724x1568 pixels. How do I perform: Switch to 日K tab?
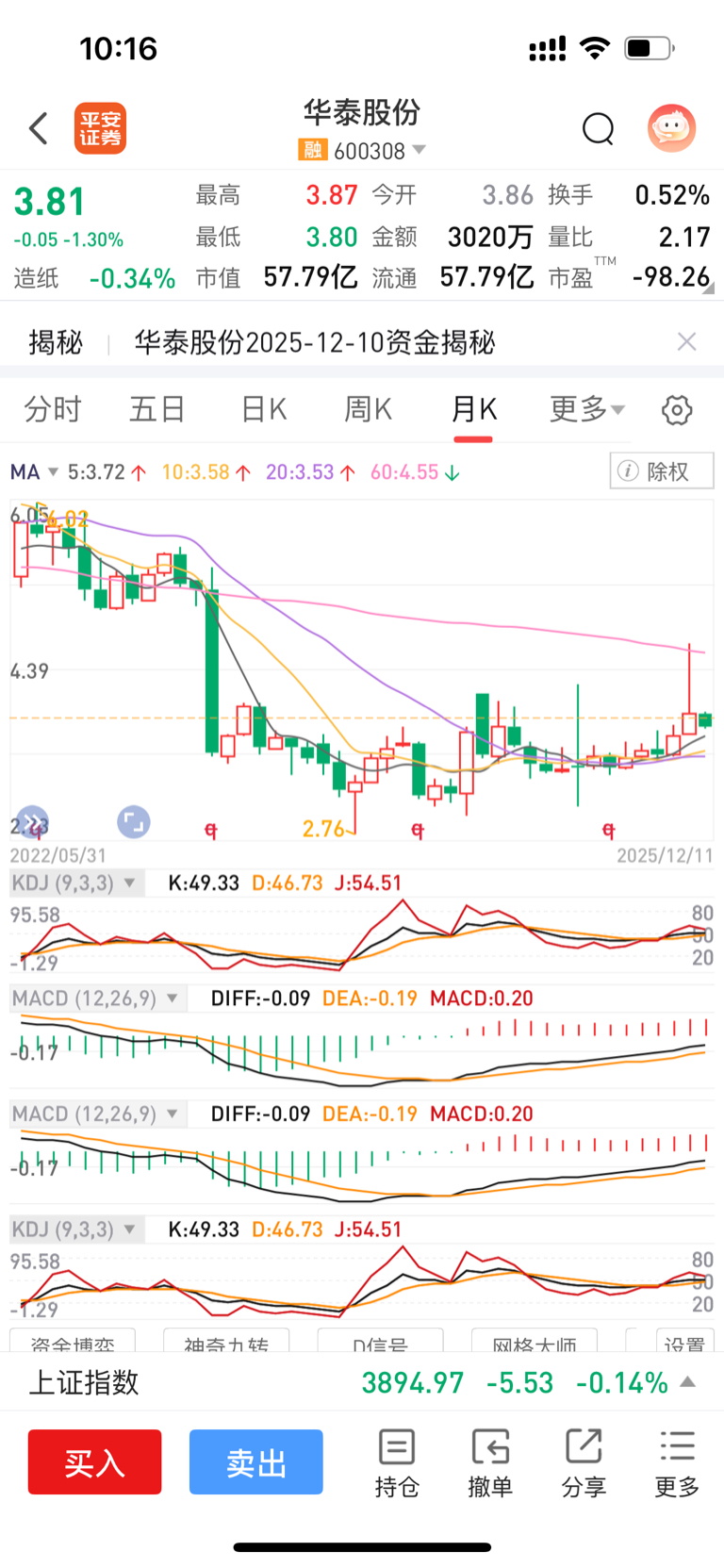[264, 409]
